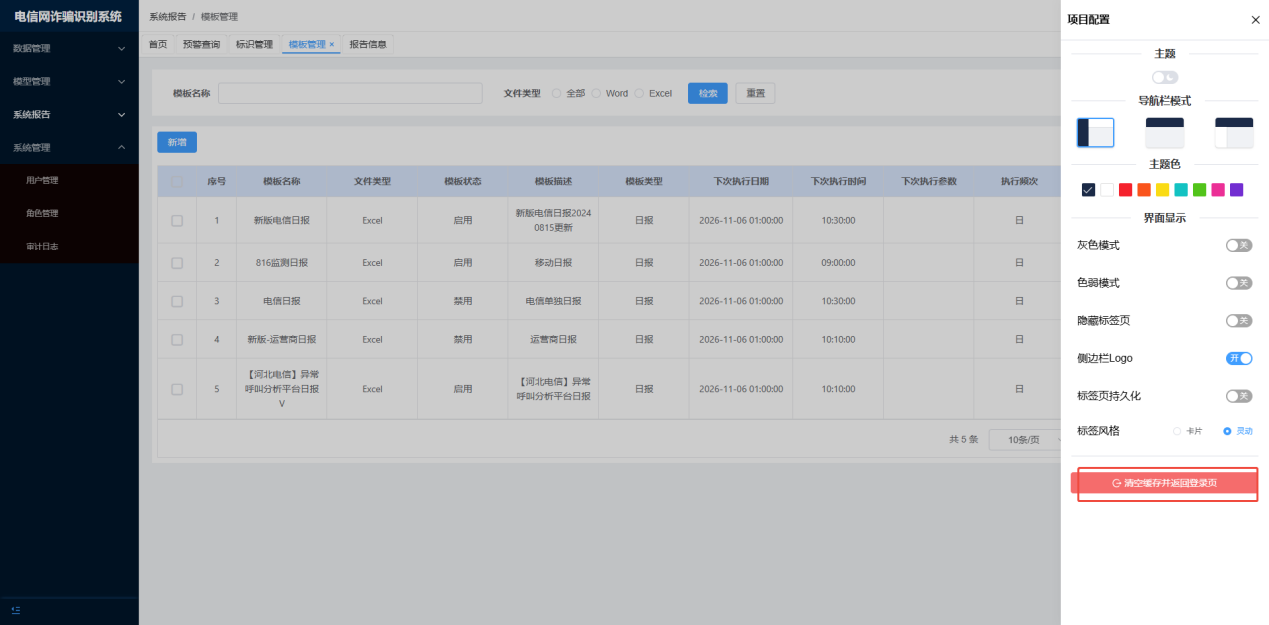Viewport: 1269px width, 625px height.
Task: Collapse the 系统管理 sidebar menu
Action: click(69, 147)
